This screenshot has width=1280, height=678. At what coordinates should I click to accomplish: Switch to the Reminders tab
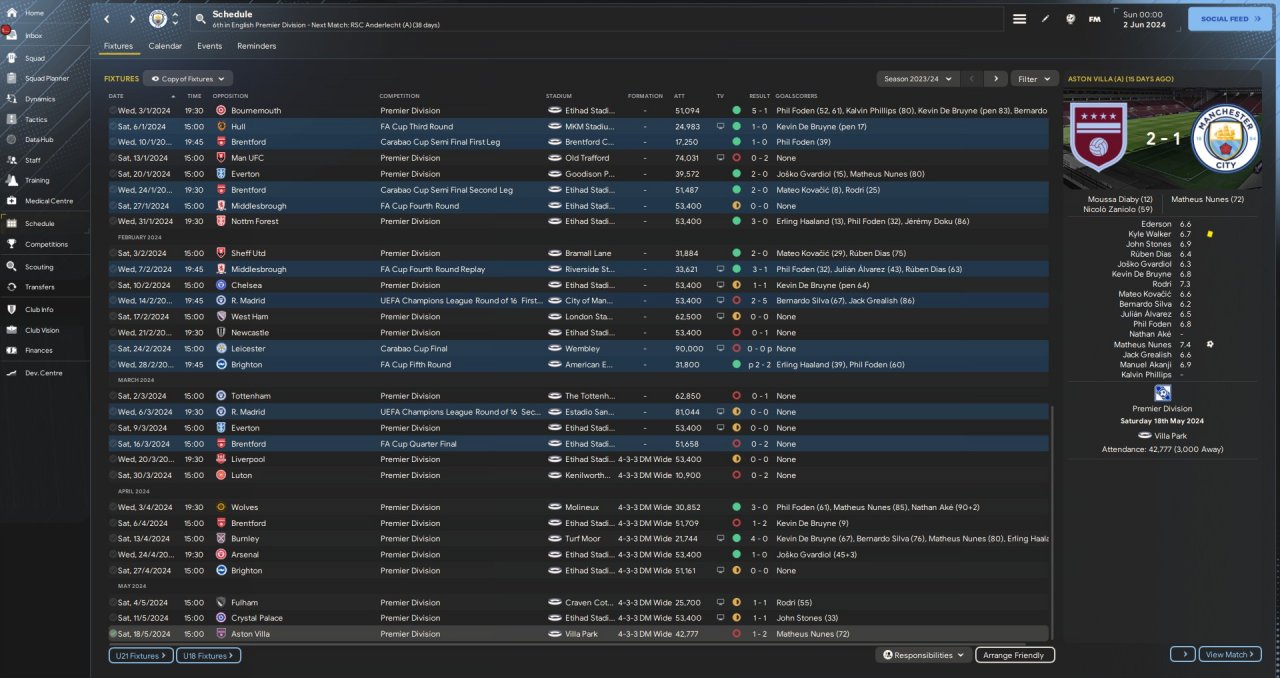click(256, 46)
